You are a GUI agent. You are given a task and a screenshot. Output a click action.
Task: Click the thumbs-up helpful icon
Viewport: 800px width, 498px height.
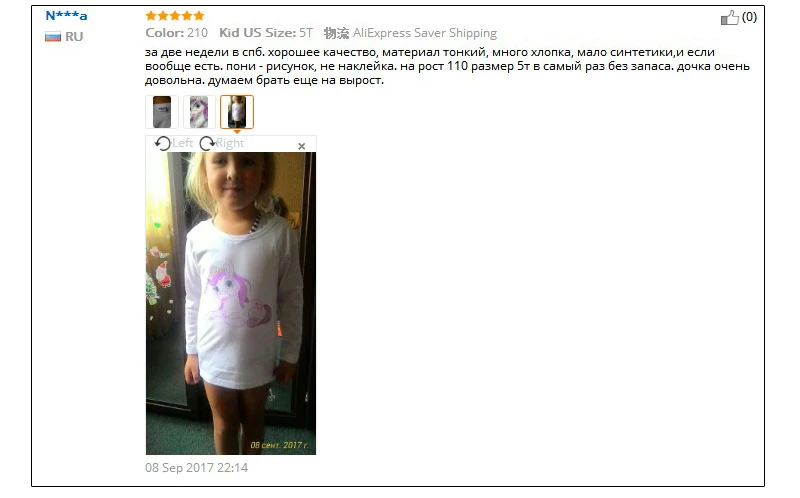730,18
